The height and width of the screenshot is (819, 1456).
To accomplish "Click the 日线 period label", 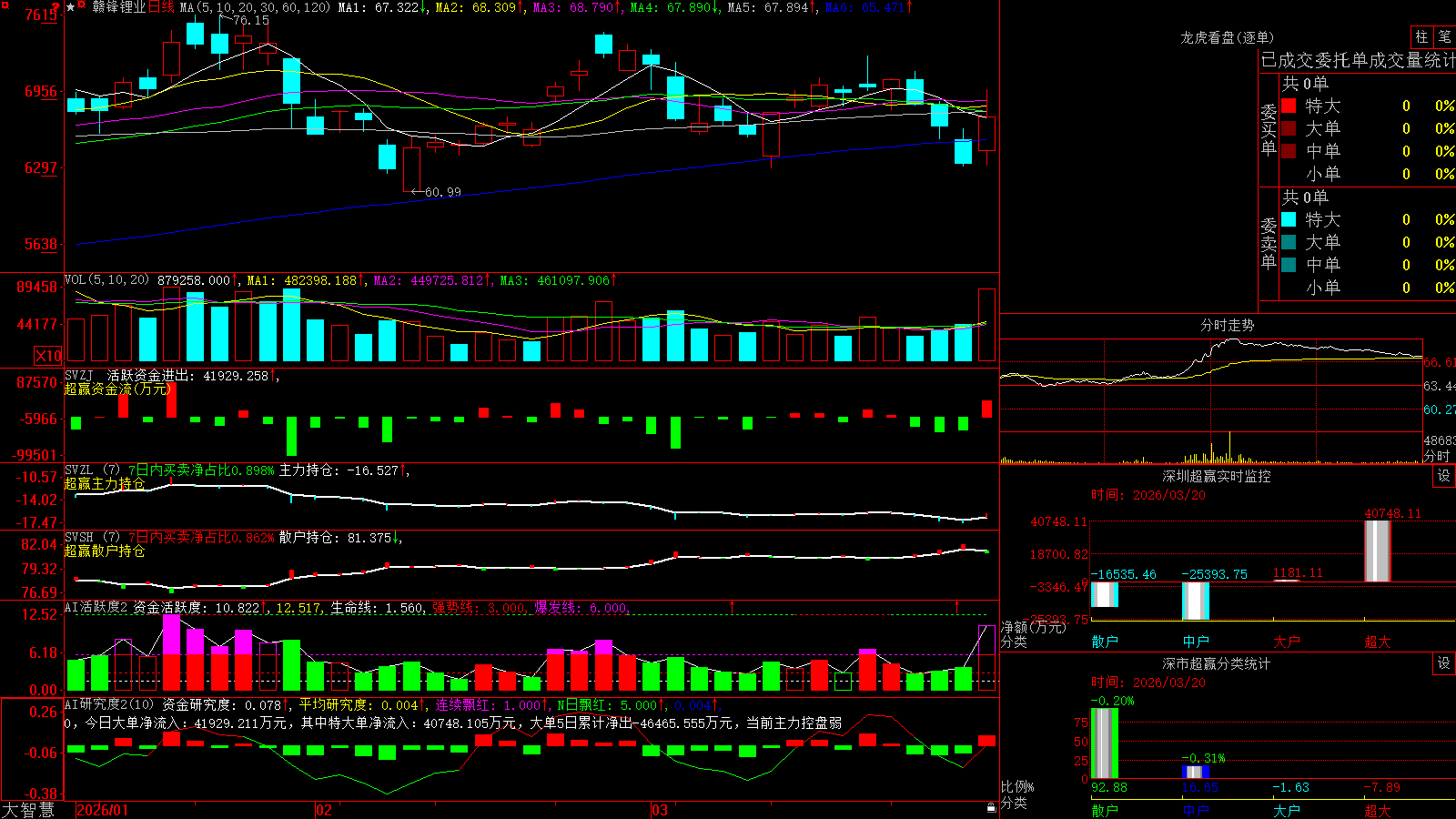I will (161, 7).
